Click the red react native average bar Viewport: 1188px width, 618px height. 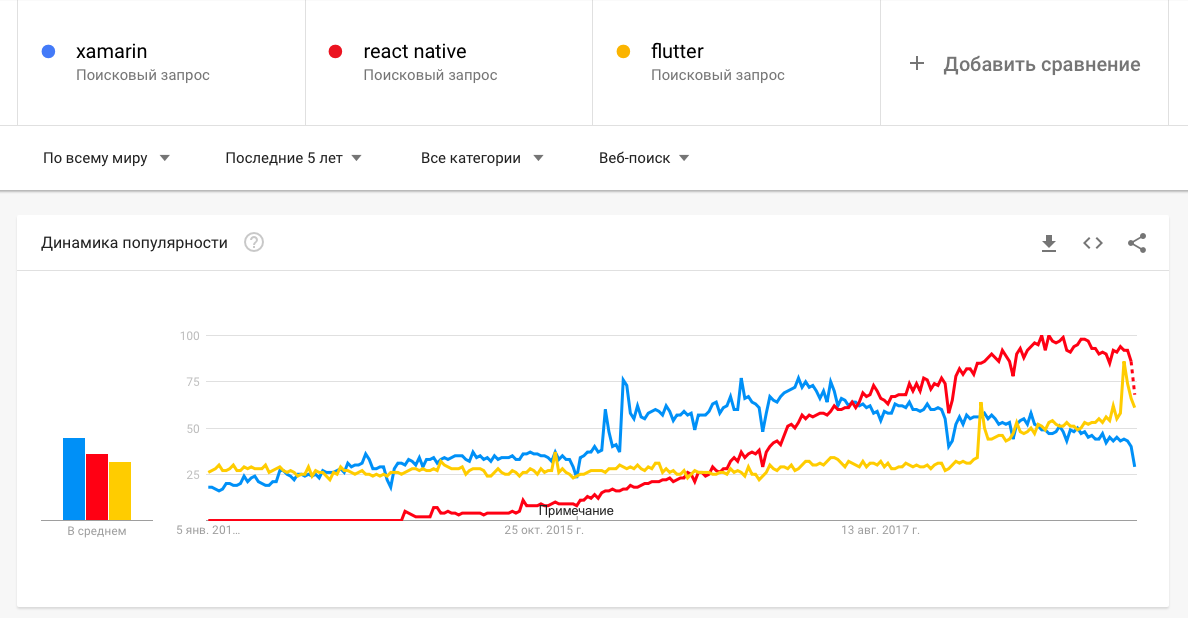point(97,487)
